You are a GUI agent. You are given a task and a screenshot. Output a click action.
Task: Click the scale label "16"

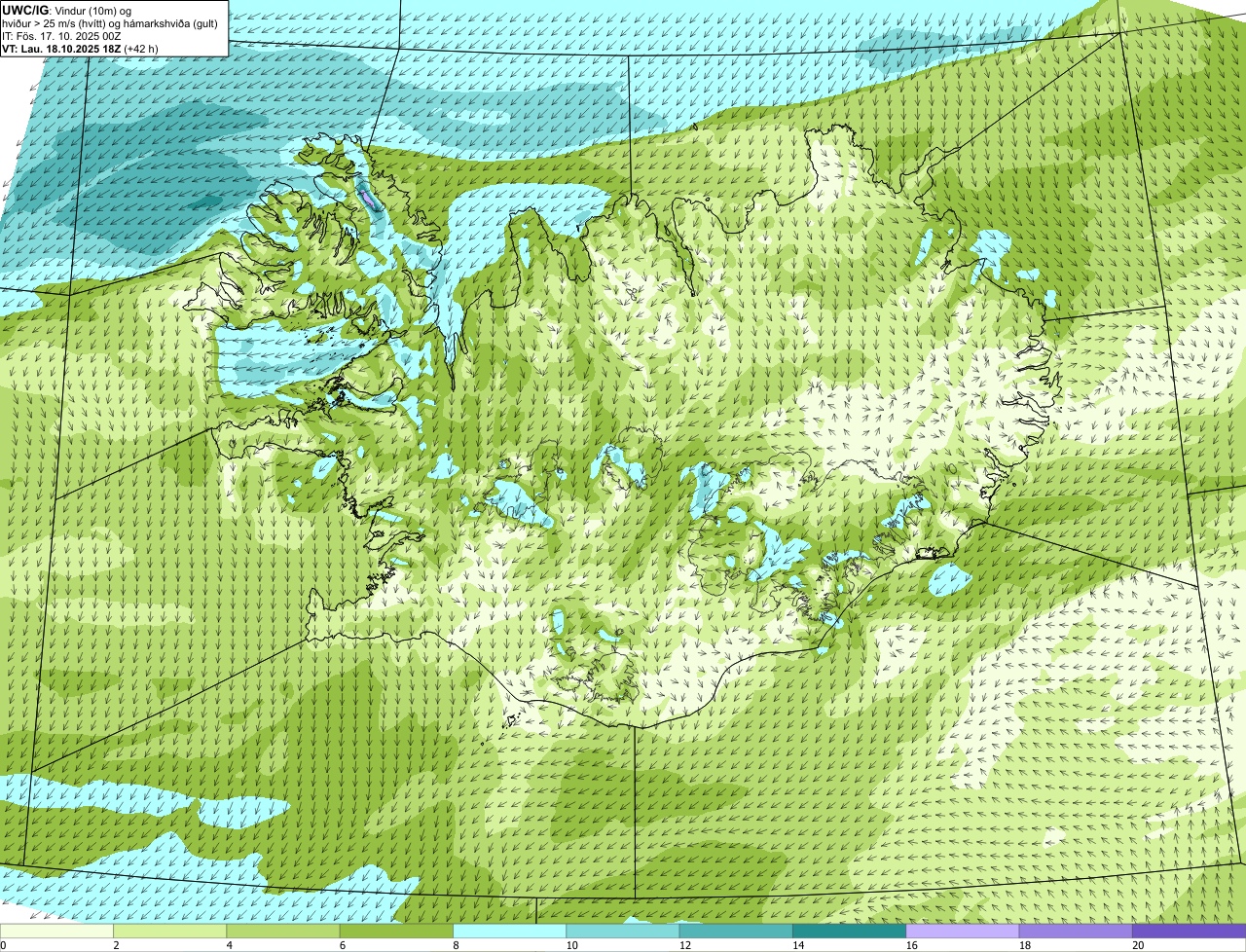[910, 945]
